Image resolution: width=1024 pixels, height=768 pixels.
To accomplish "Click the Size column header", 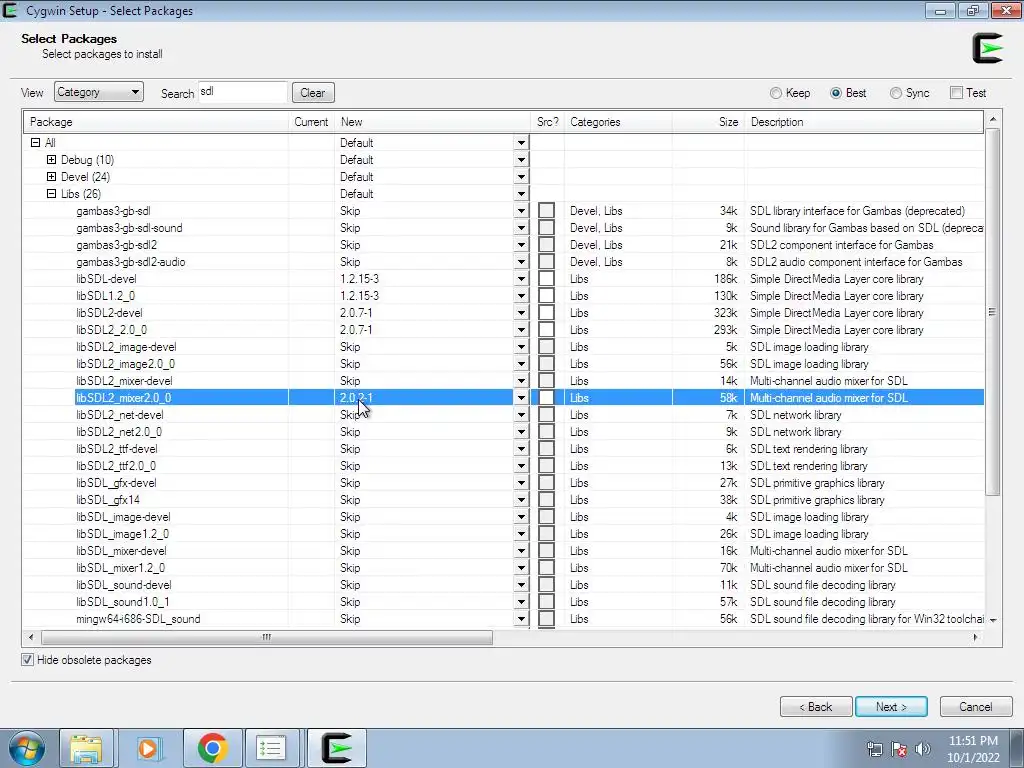I will [709, 122].
